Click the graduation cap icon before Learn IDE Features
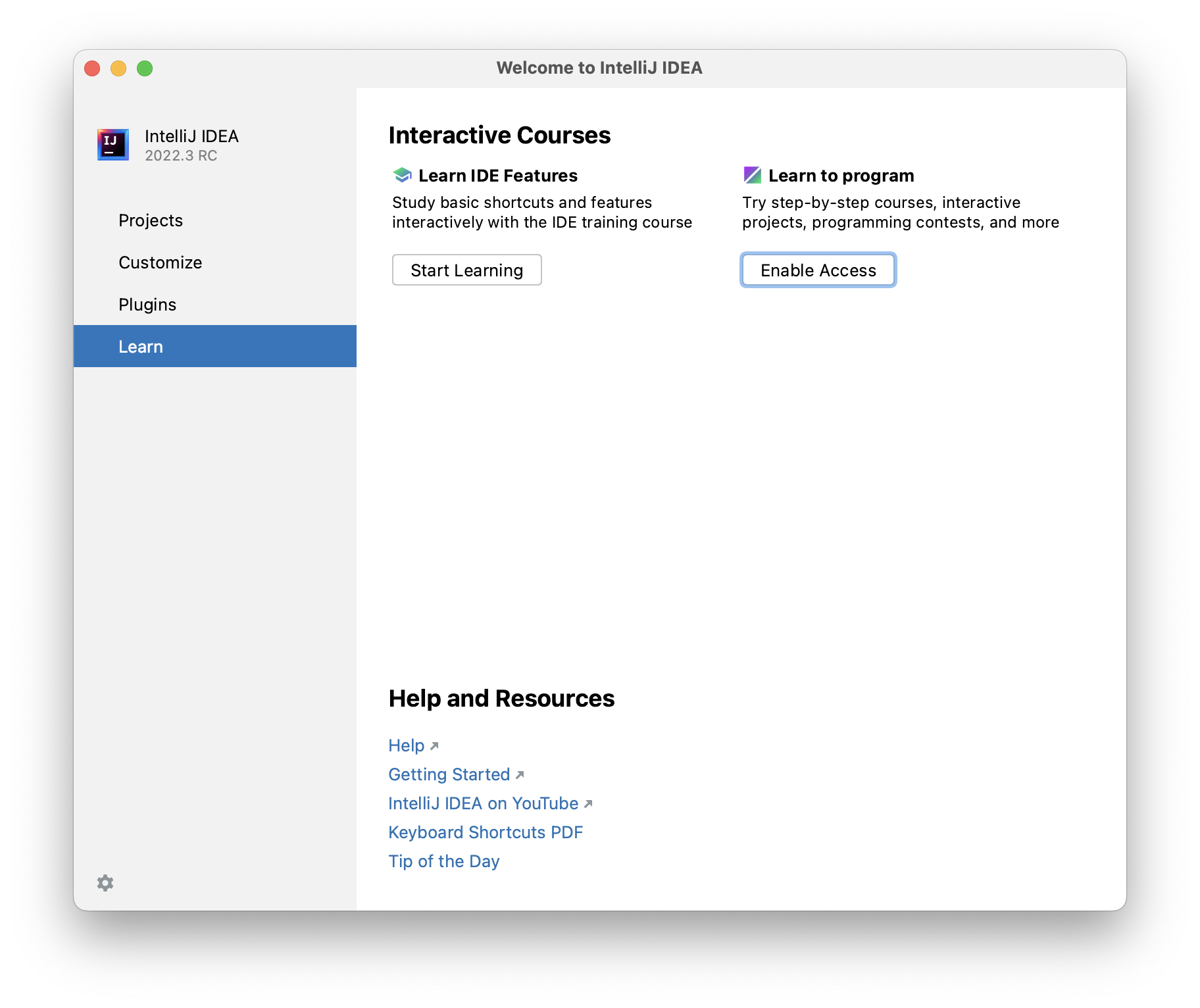1200x1008 pixels. pyautogui.click(x=401, y=174)
